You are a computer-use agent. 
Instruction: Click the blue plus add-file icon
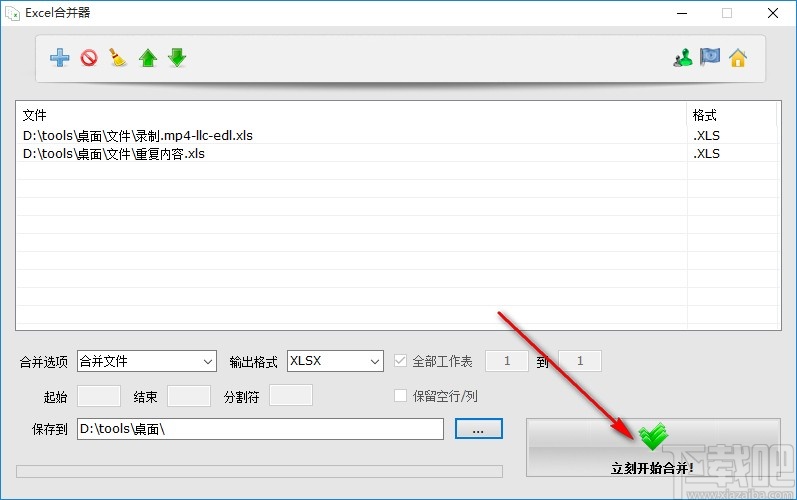59,57
